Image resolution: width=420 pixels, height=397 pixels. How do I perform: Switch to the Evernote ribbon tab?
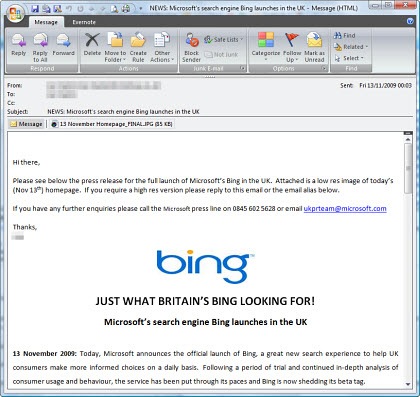click(84, 22)
